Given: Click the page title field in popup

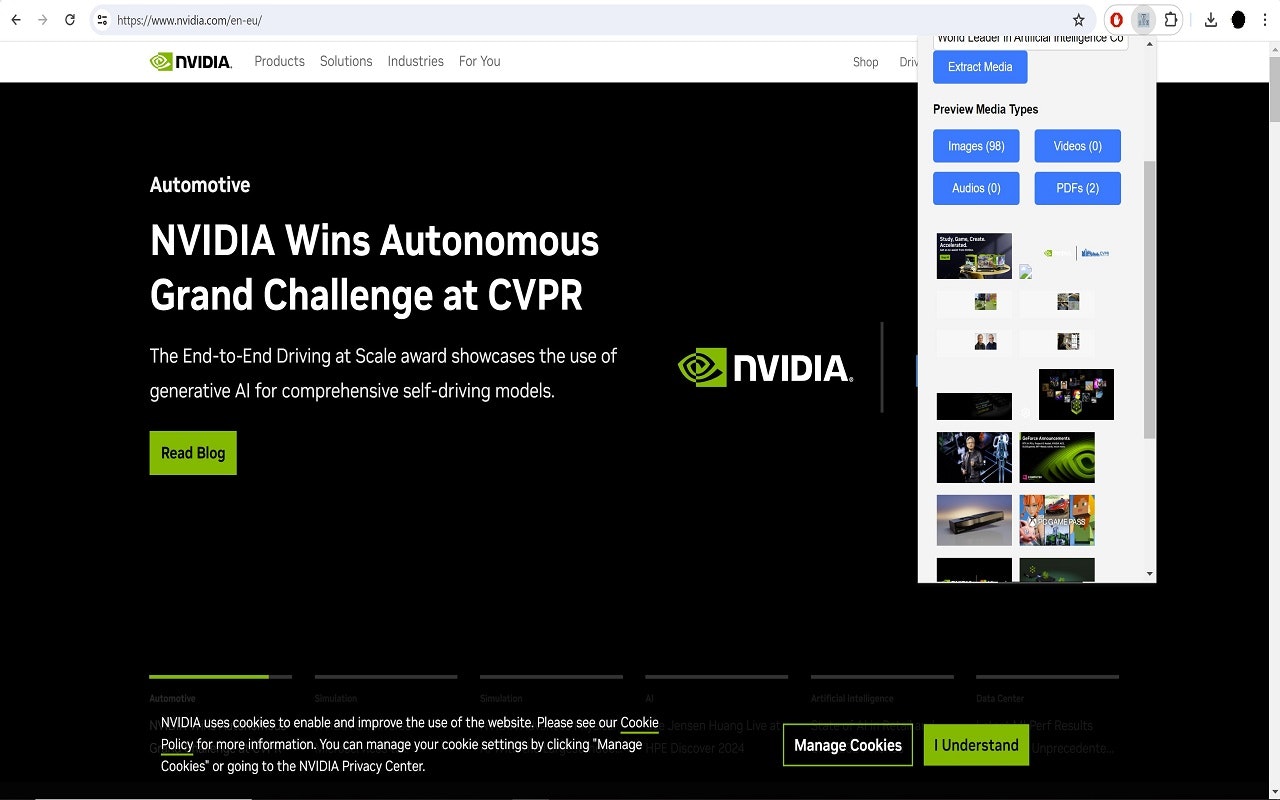Looking at the screenshot, I should click(x=1030, y=40).
